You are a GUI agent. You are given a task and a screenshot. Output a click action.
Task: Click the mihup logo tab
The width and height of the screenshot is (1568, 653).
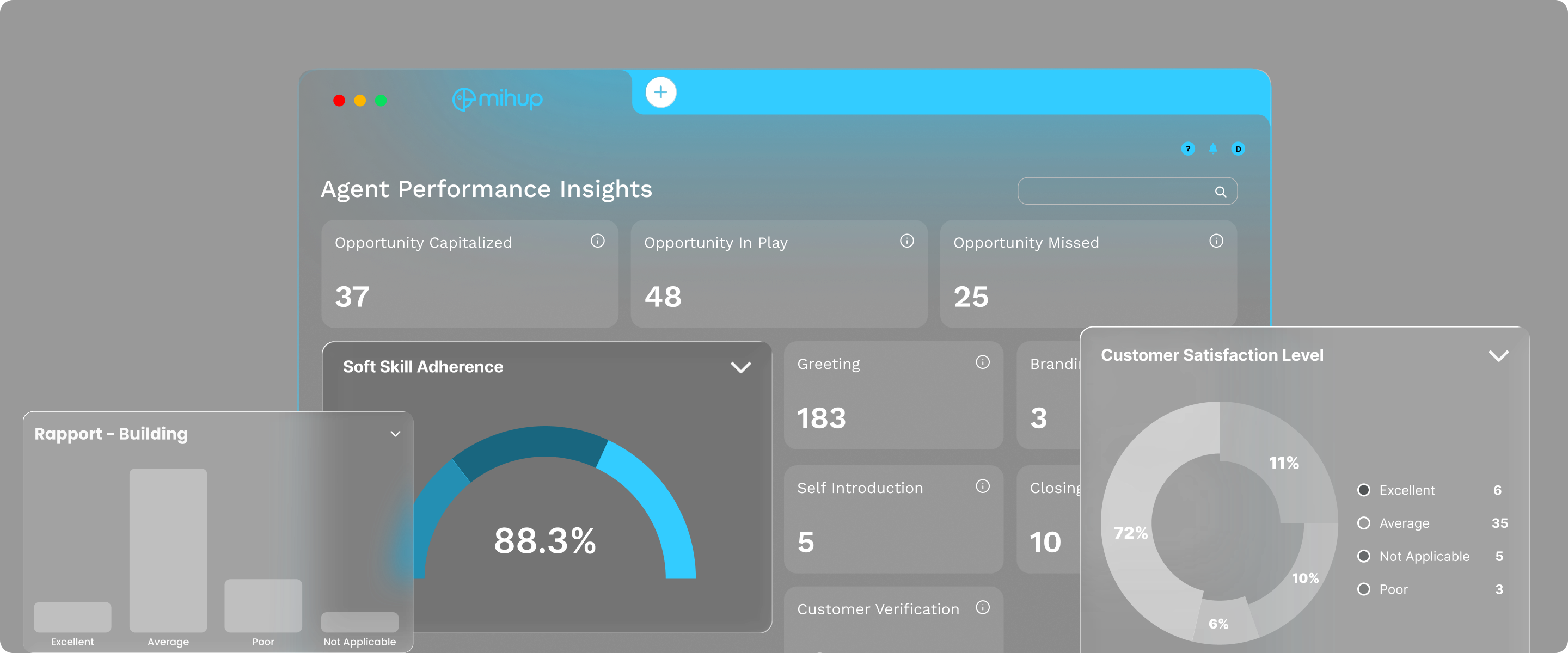click(497, 98)
